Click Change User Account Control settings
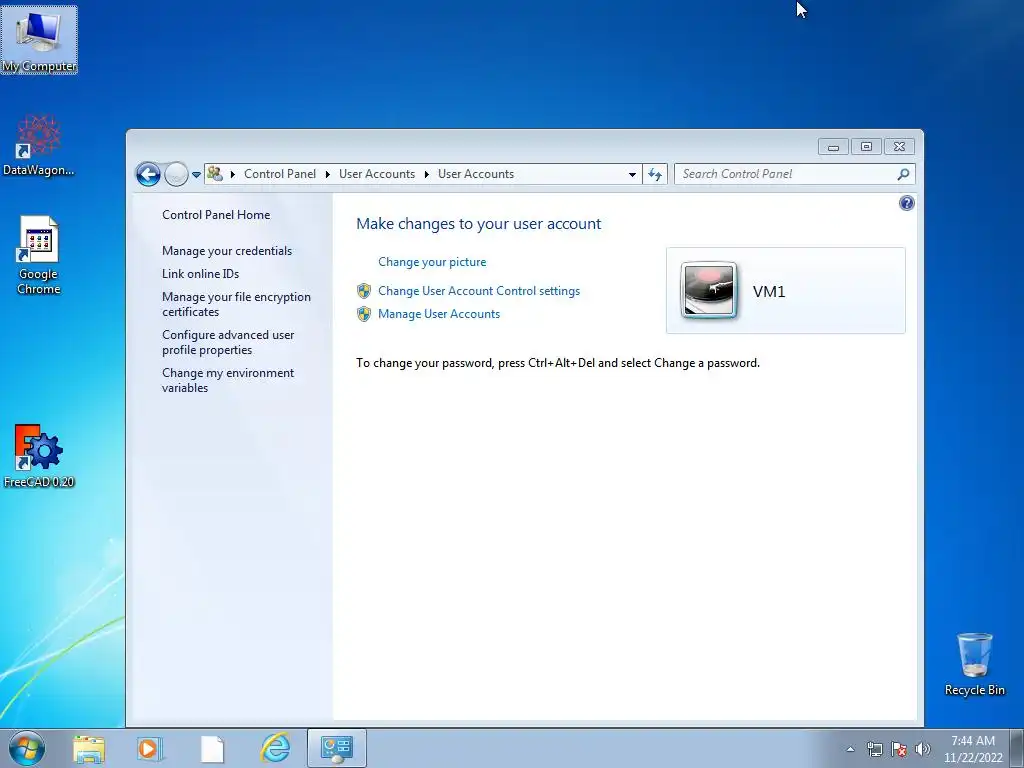1024x768 pixels. [x=479, y=291]
